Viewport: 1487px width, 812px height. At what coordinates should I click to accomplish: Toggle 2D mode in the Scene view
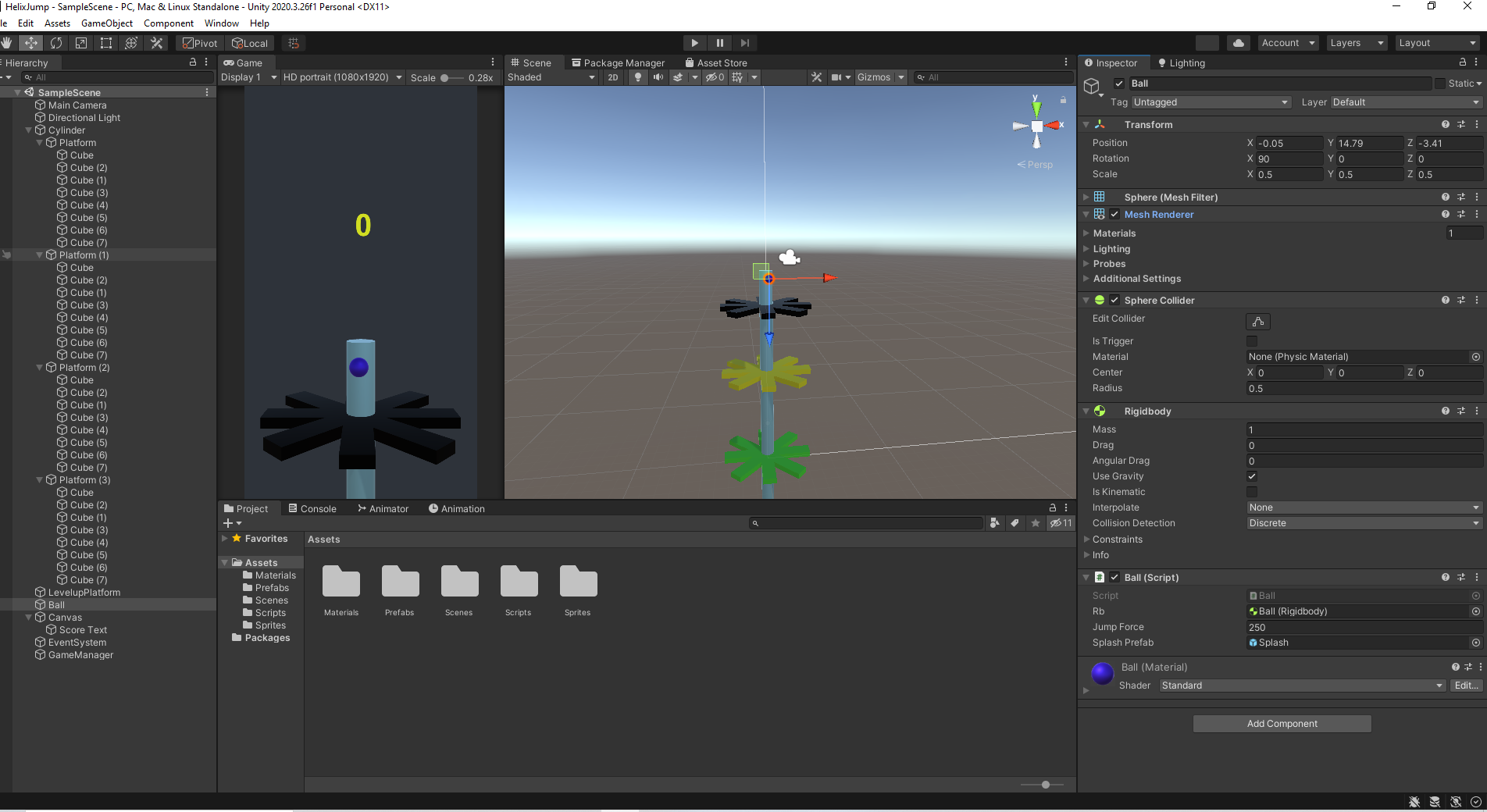click(613, 77)
